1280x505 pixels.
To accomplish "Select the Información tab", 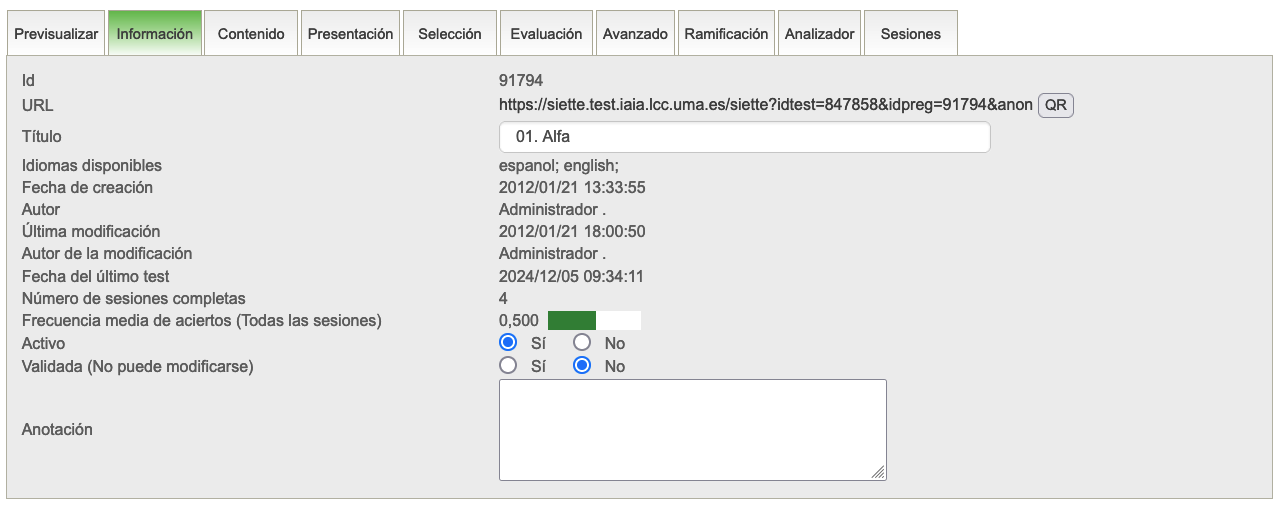I will click(155, 34).
